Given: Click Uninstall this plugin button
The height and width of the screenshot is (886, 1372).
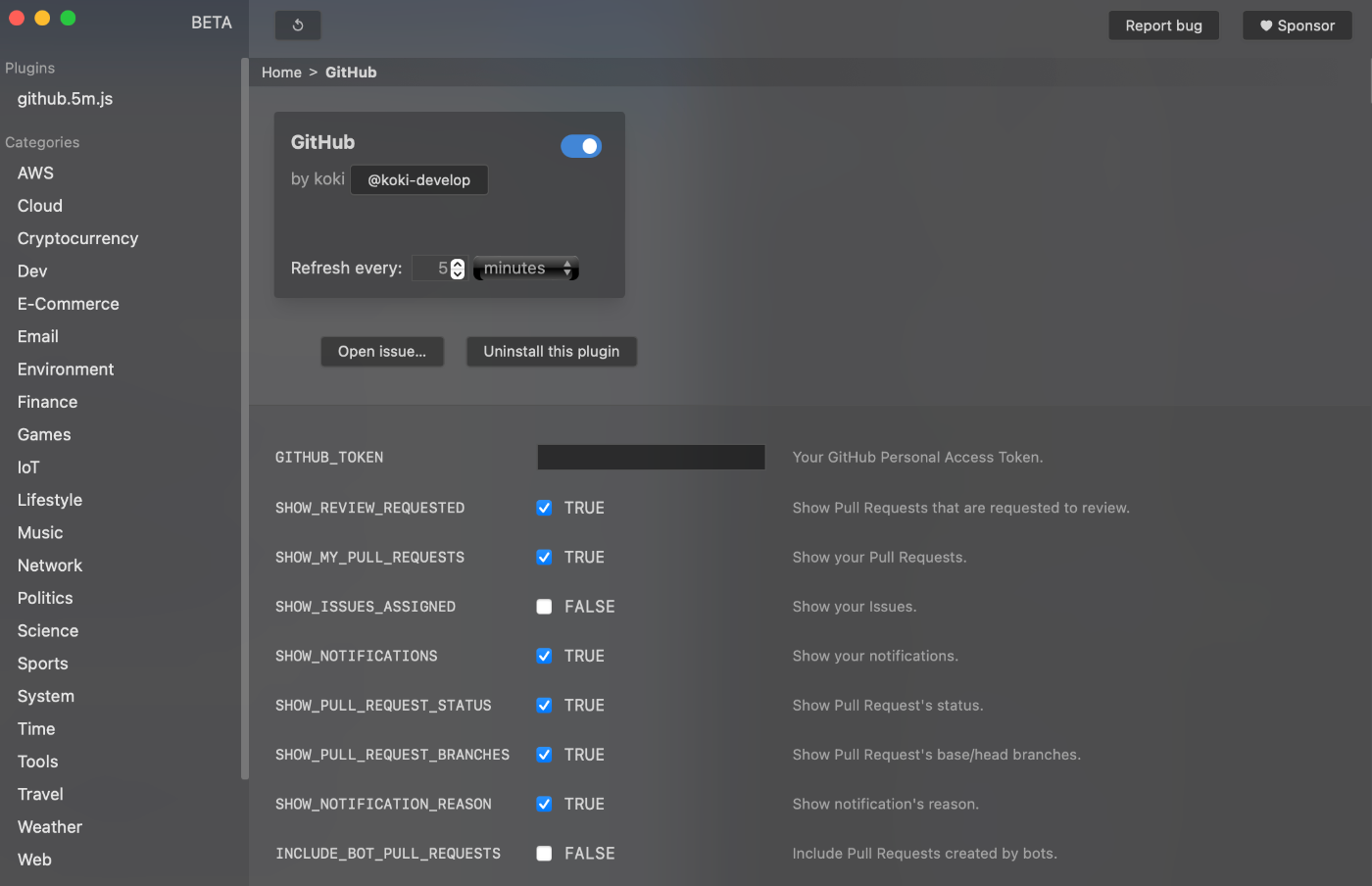Looking at the screenshot, I should 552,351.
